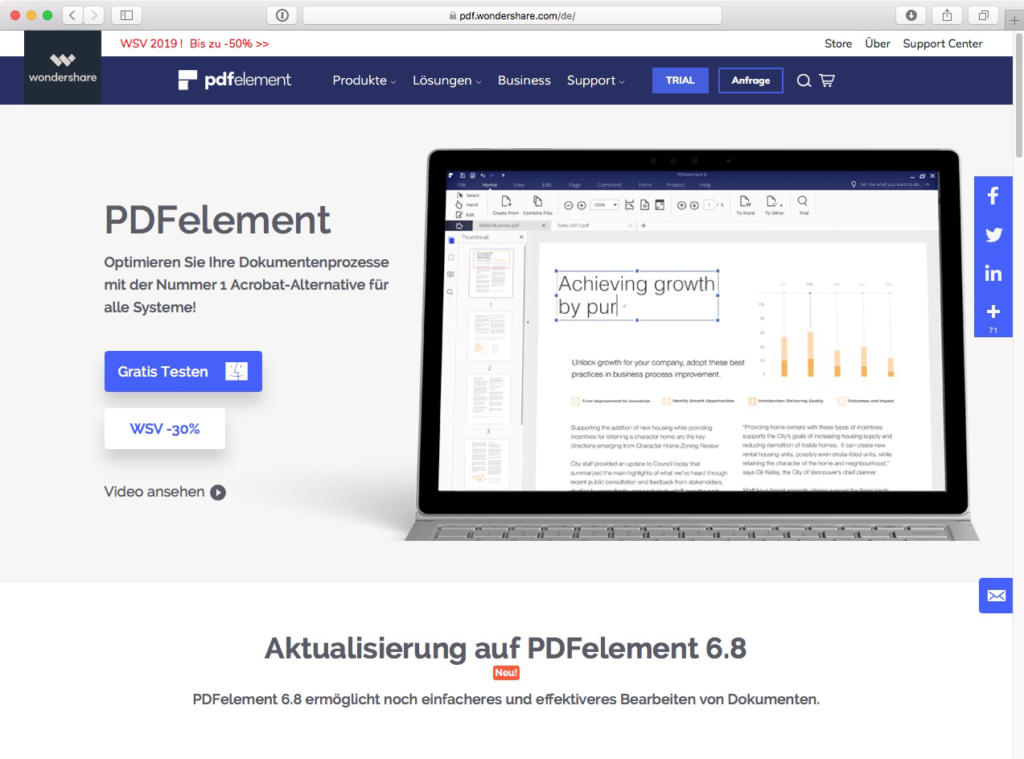Image resolution: width=1024 pixels, height=759 pixels.
Task: Add a new tab with plus button
Action: 1014,20
